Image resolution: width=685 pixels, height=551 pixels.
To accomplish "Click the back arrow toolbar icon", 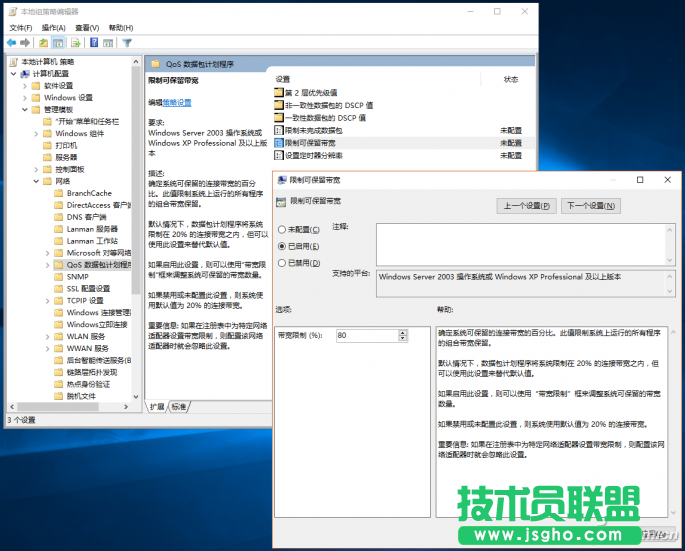I will tap(12, 43).
